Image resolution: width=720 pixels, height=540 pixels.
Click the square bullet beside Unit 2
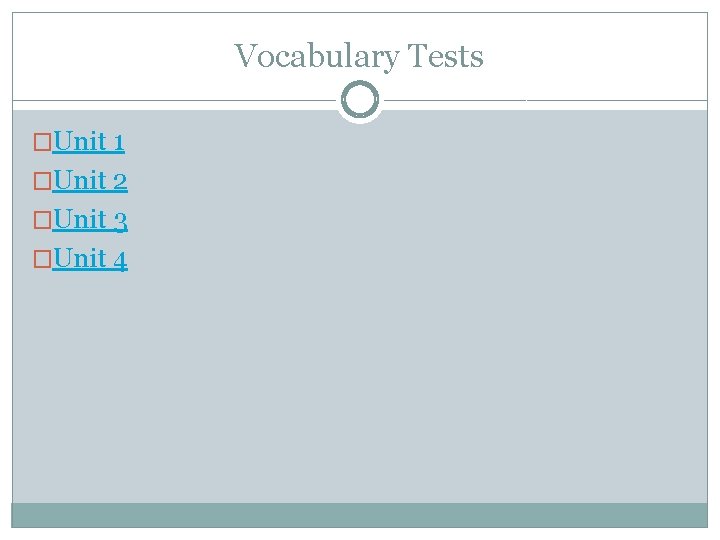point(42,181)
